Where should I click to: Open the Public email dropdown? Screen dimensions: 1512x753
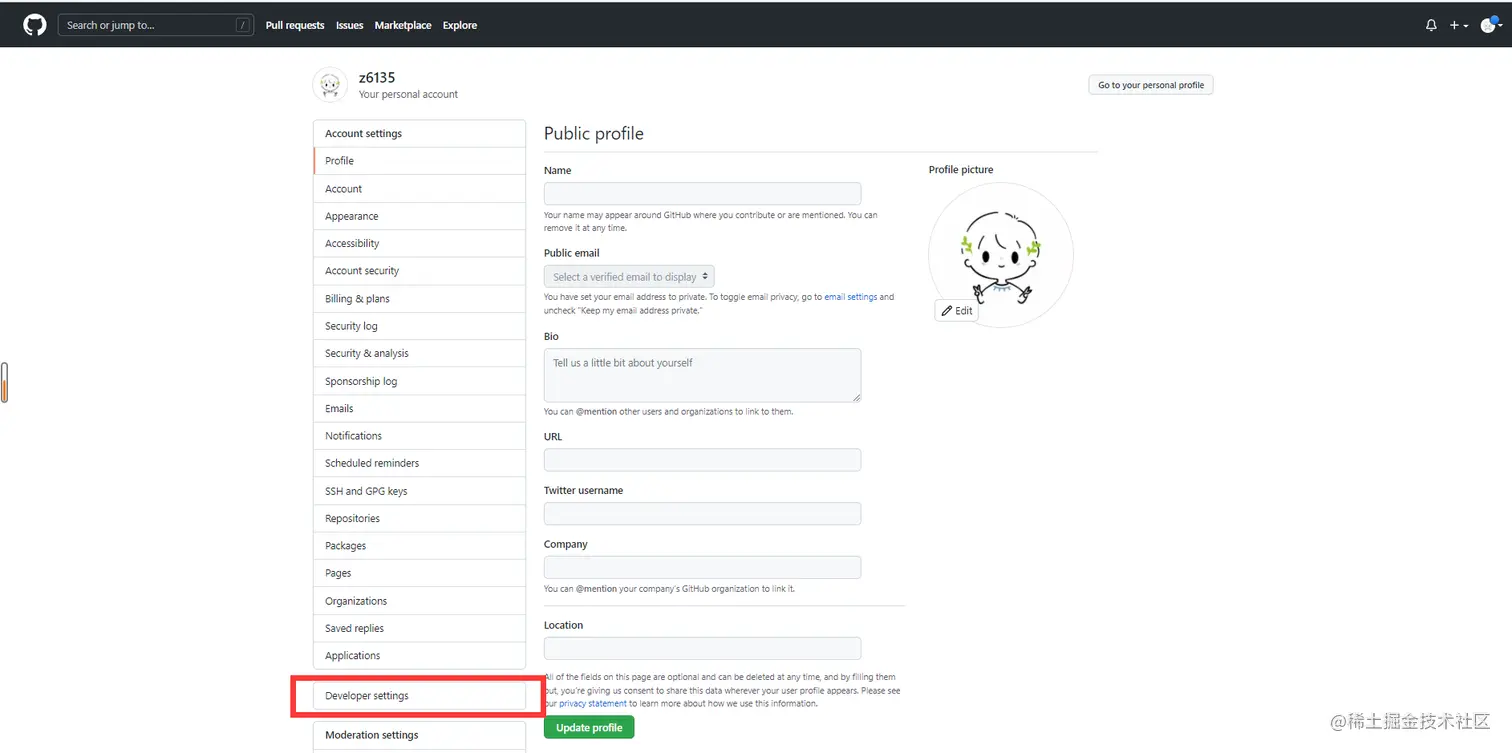629,277
